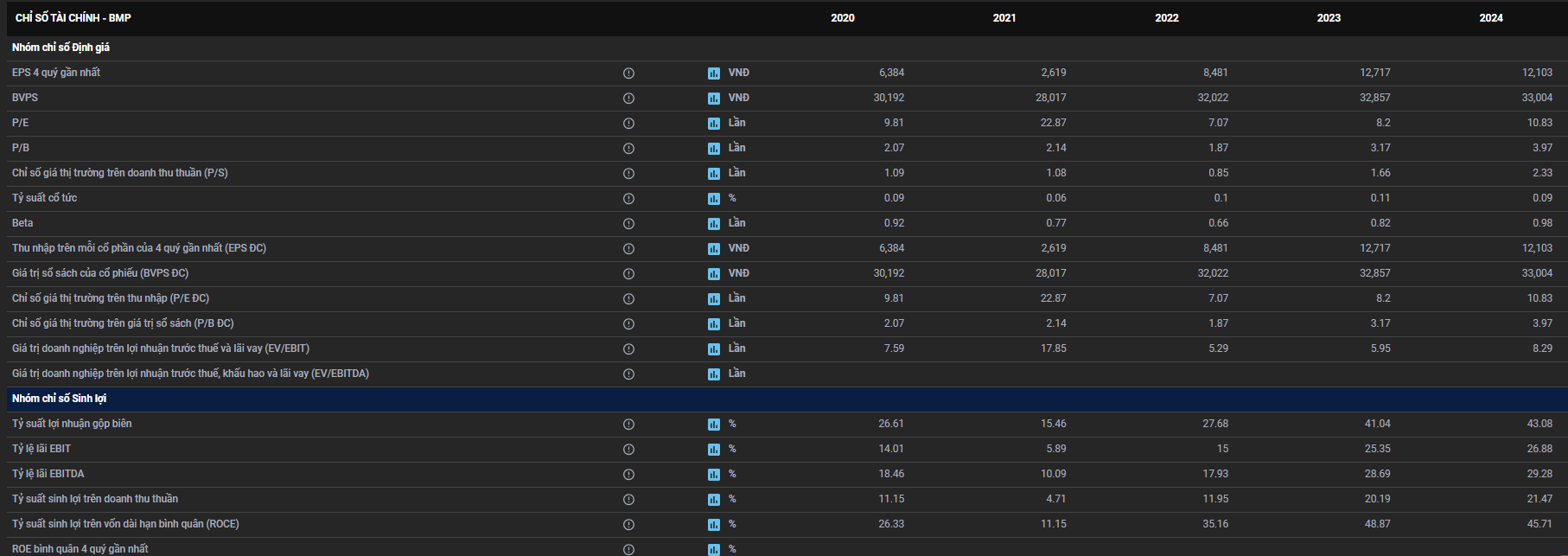Click the info icon for the (BVPS ĐC) row
1568x556 pixels.
pyautogui.click(x=628, y=274)
